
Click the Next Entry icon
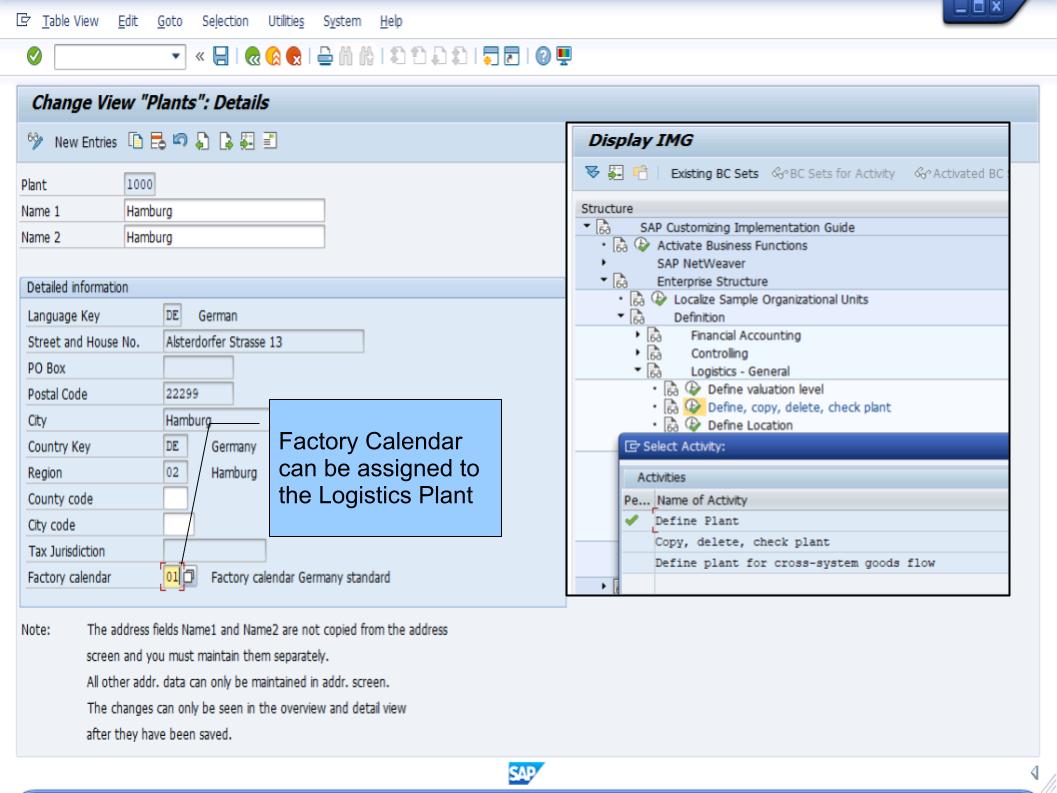[226, 141]
